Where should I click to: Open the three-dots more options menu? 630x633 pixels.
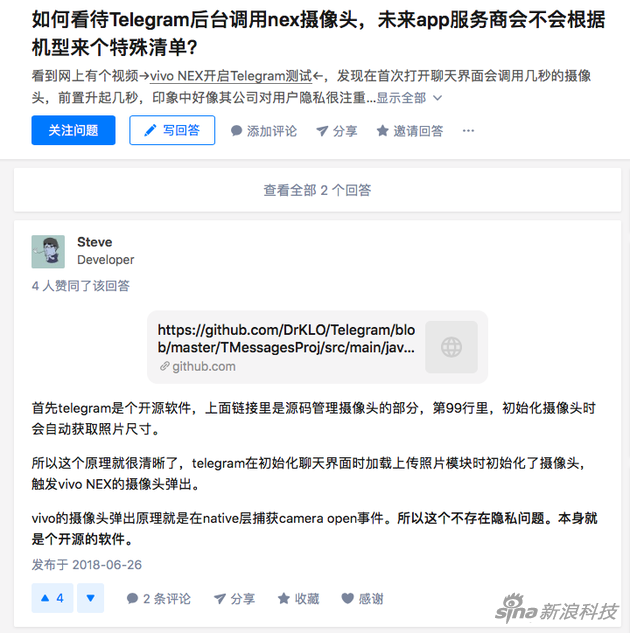click(x=468, y=131)
